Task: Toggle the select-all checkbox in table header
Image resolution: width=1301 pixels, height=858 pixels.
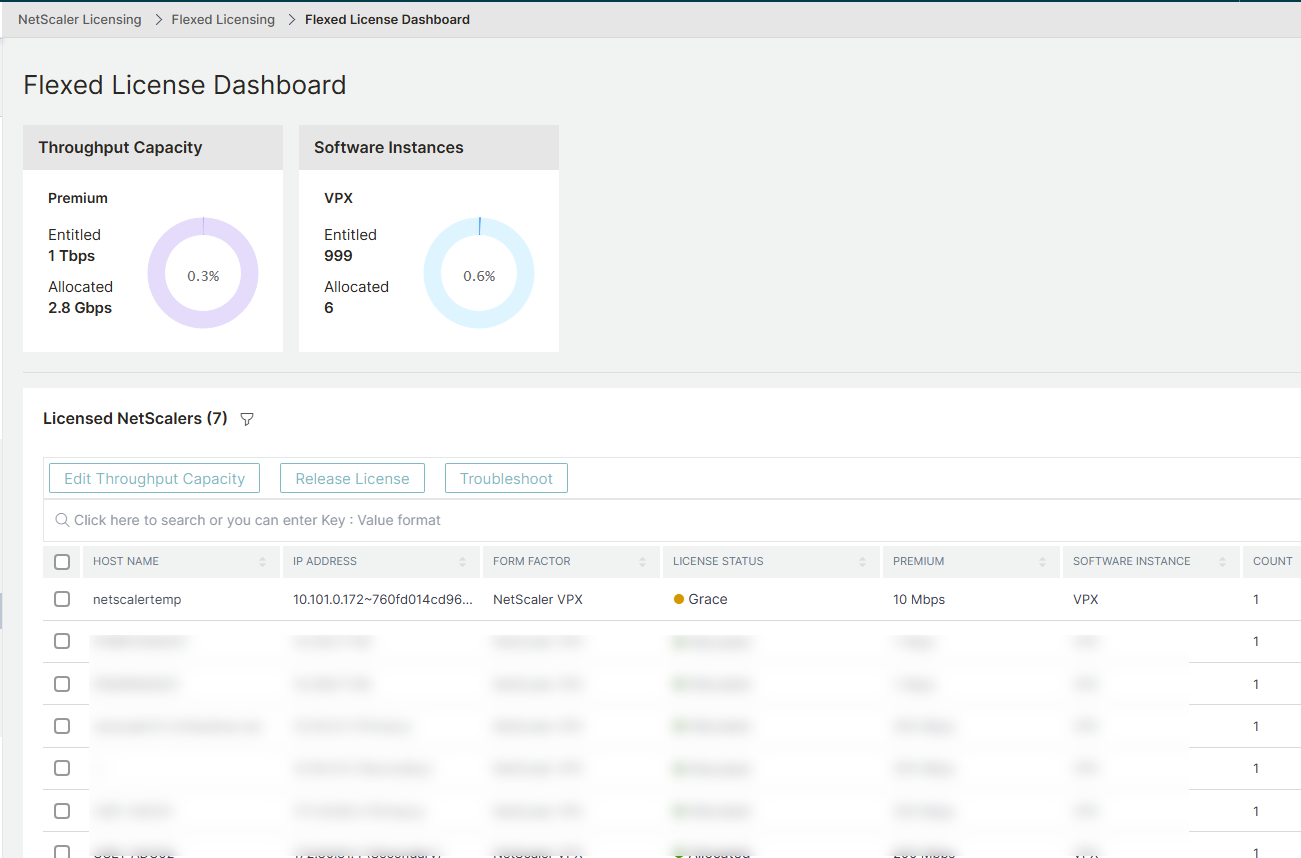Action: coord(62,562)
